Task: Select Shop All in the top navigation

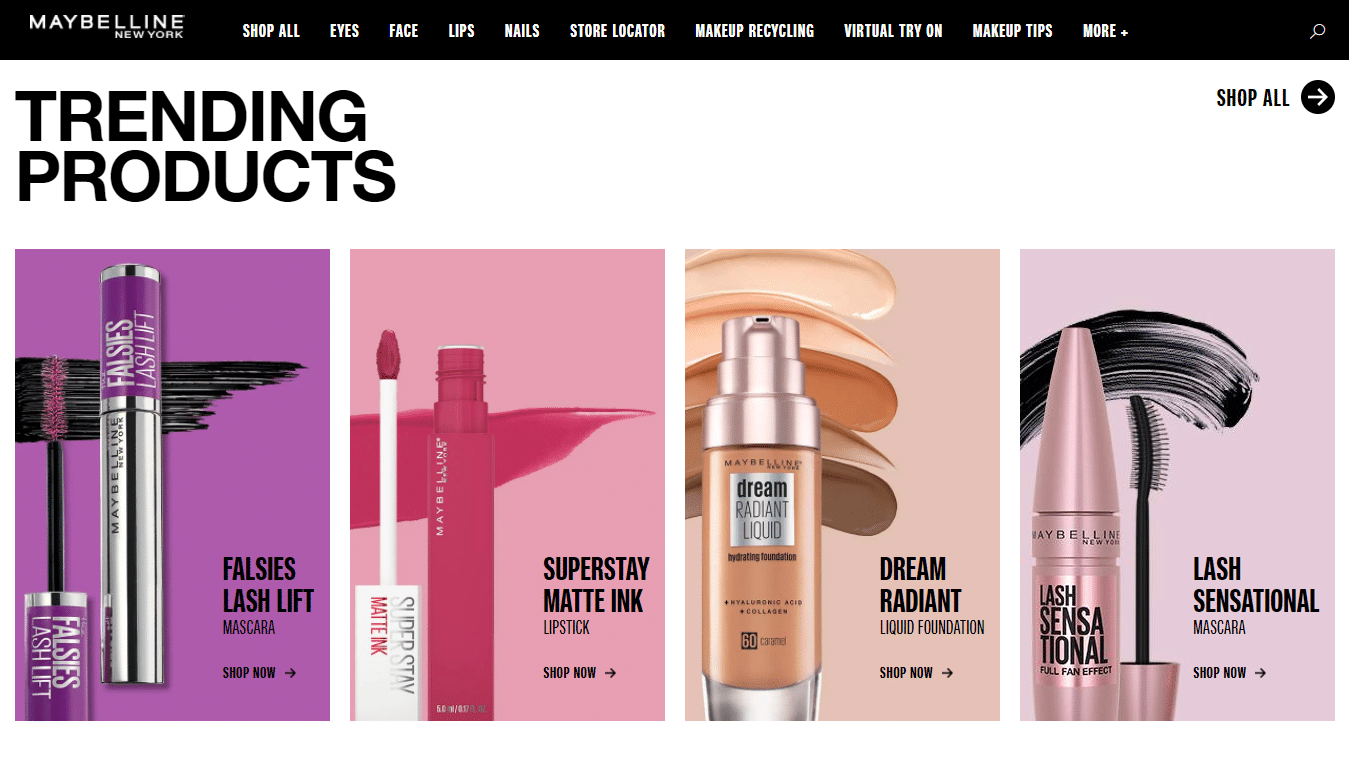Action: (x=271, y=31)
